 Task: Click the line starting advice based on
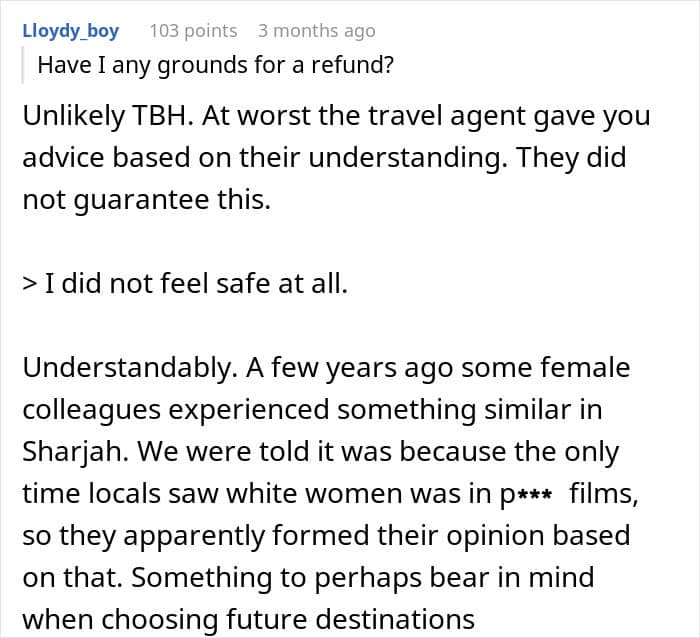click(324, 158)
